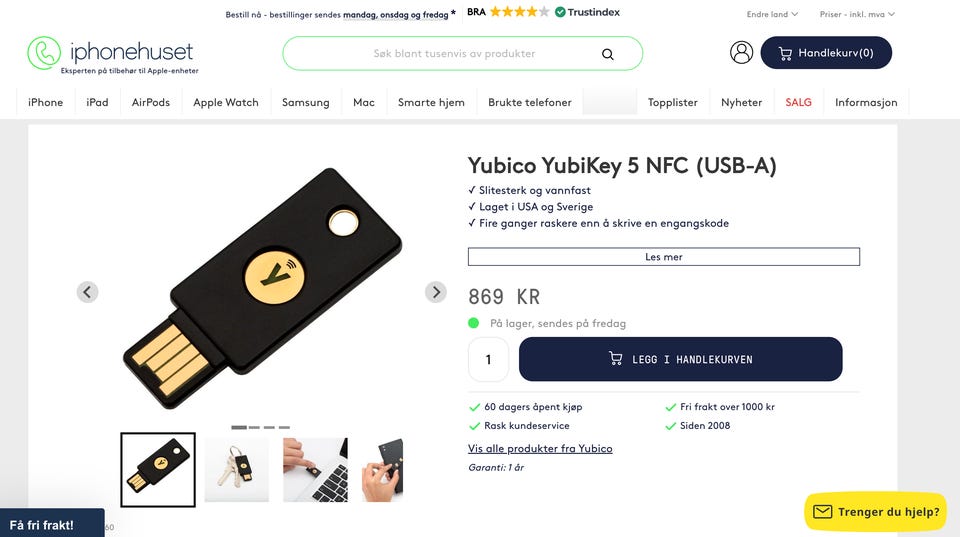Open the Trenger du hjelp chat
Screen dimensions: 960x537
(x=876, y=511)
